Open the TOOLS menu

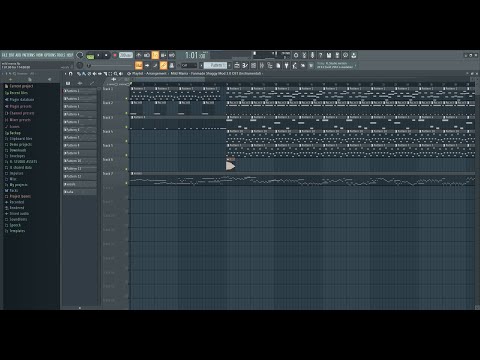click(61, 55)
